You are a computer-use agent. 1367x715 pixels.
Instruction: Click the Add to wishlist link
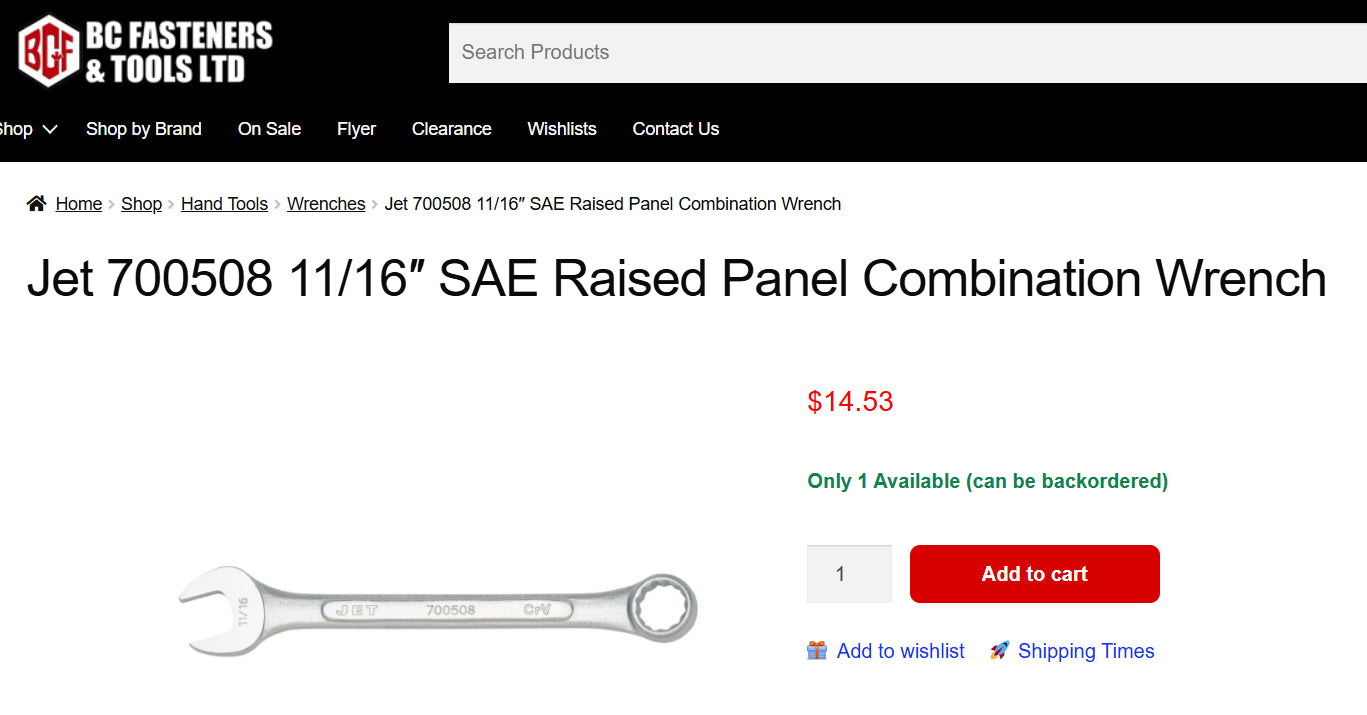pos(900,651)
